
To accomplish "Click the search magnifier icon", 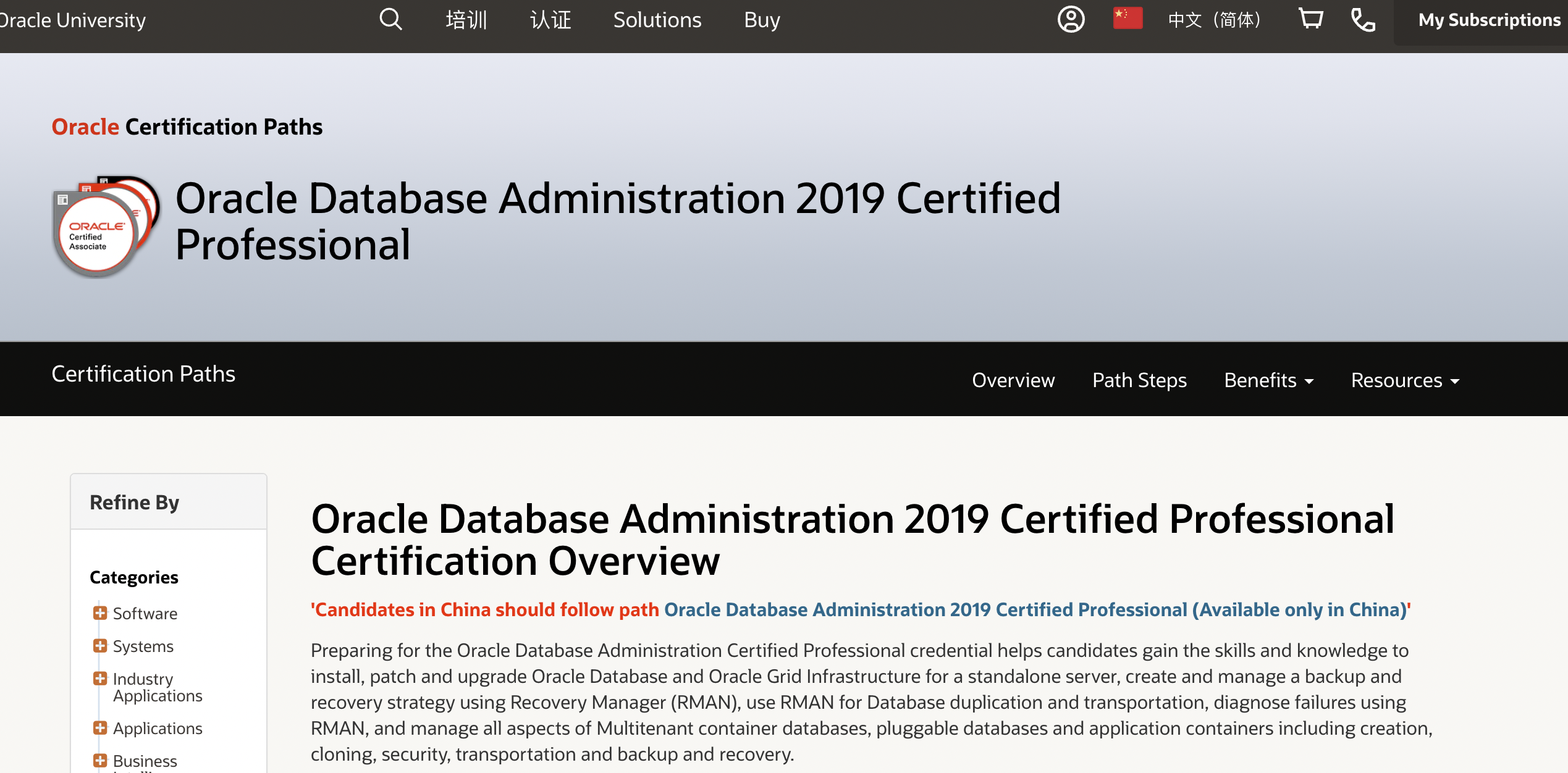I will point(390,20).
